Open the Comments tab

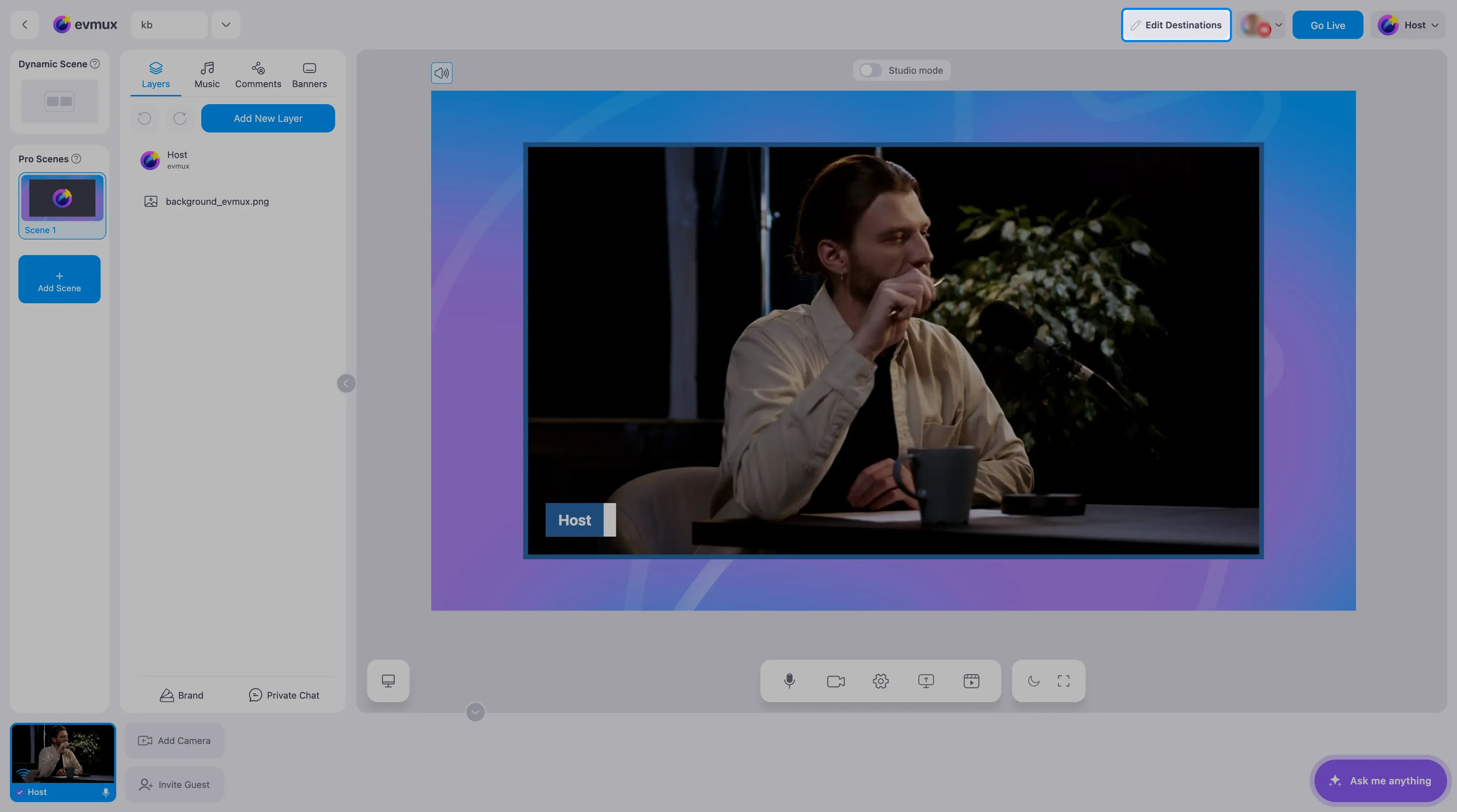258,75
